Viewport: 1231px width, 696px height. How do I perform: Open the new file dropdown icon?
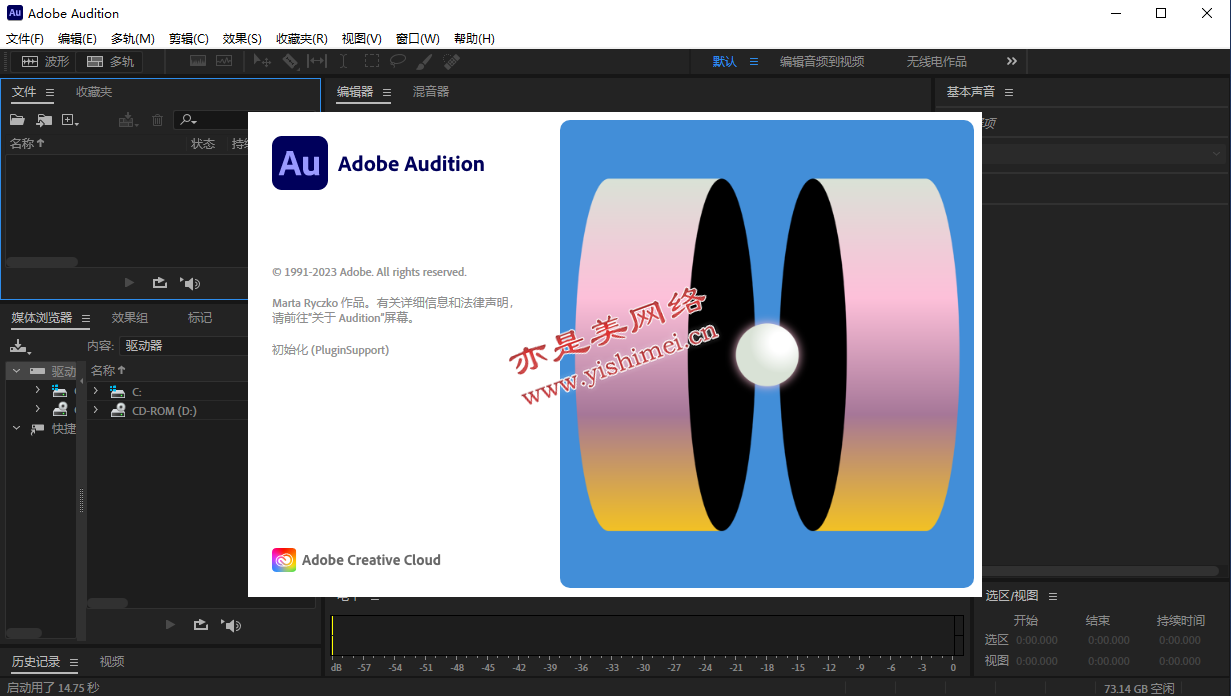coord(70,120)
